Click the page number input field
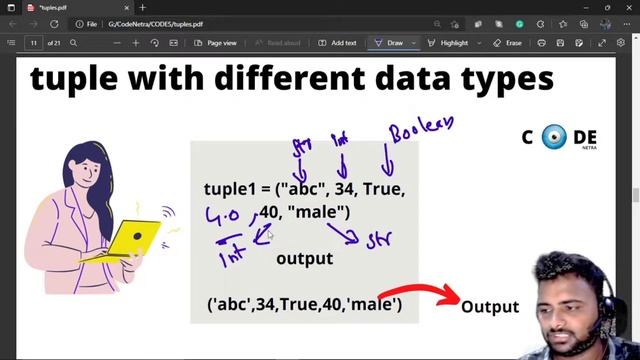Viewport: 640px width, 360px height. pos(33,43)
